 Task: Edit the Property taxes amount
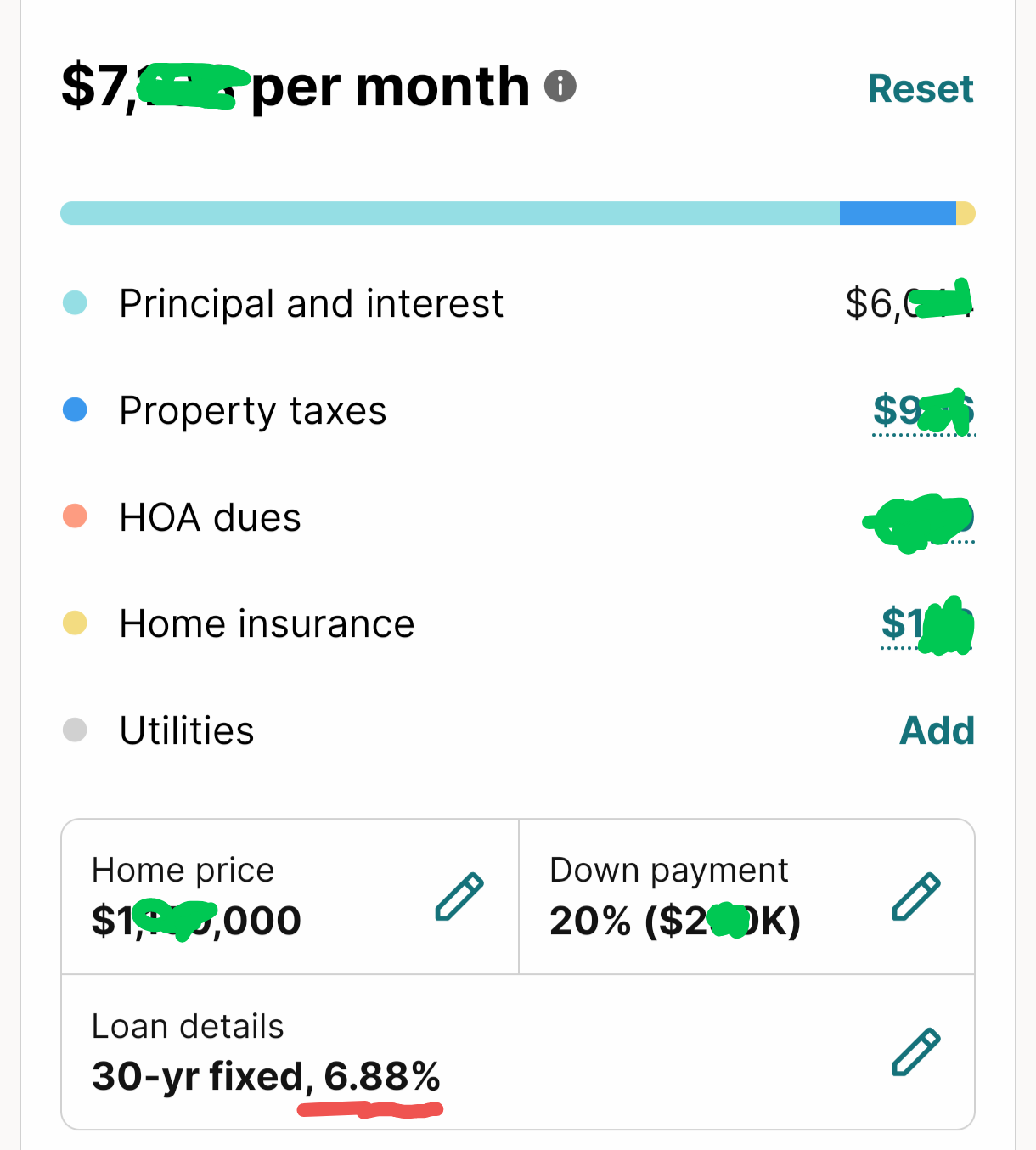[924, 412]
